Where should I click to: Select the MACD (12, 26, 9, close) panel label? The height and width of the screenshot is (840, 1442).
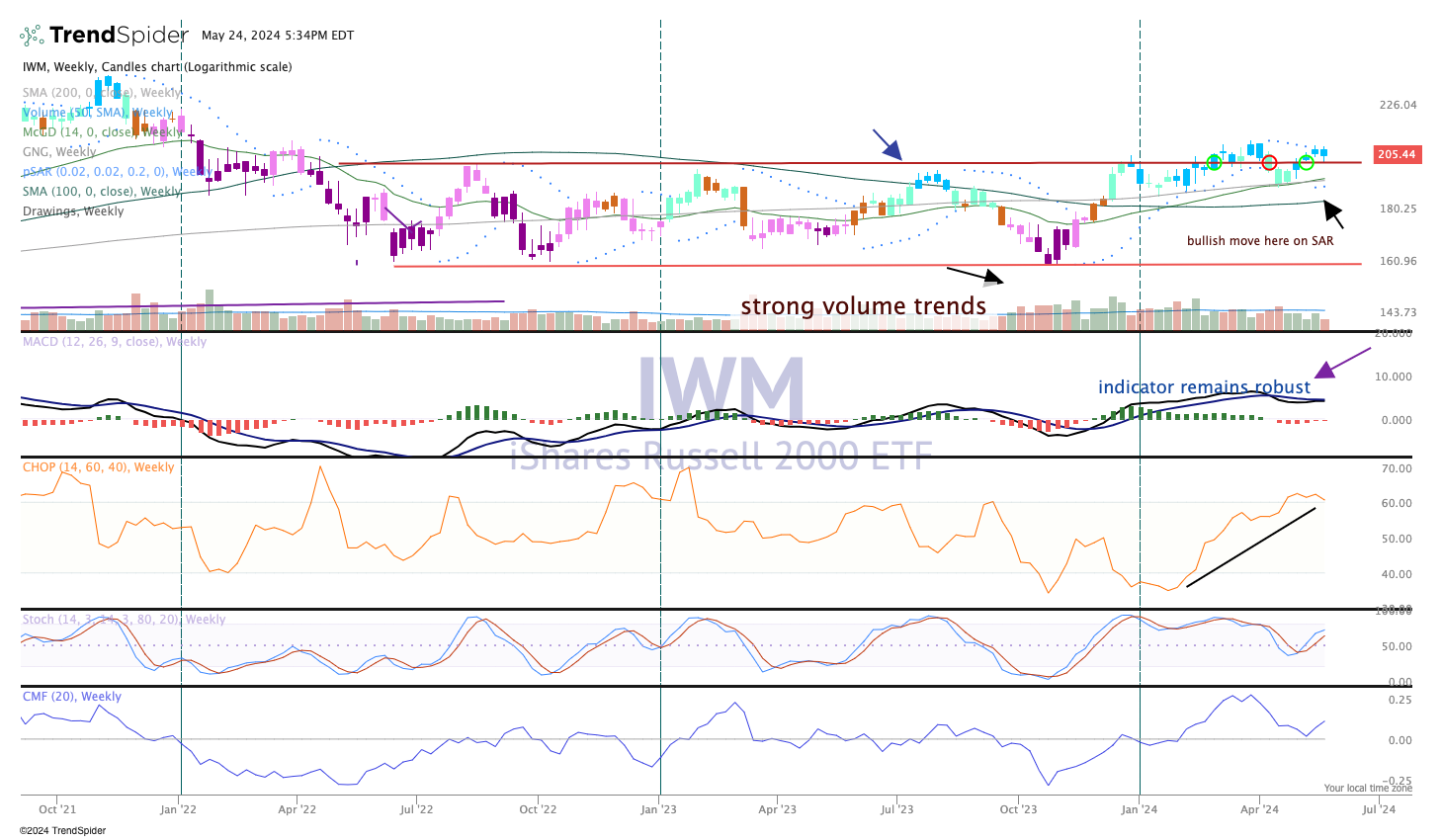(x=115, y=342)
